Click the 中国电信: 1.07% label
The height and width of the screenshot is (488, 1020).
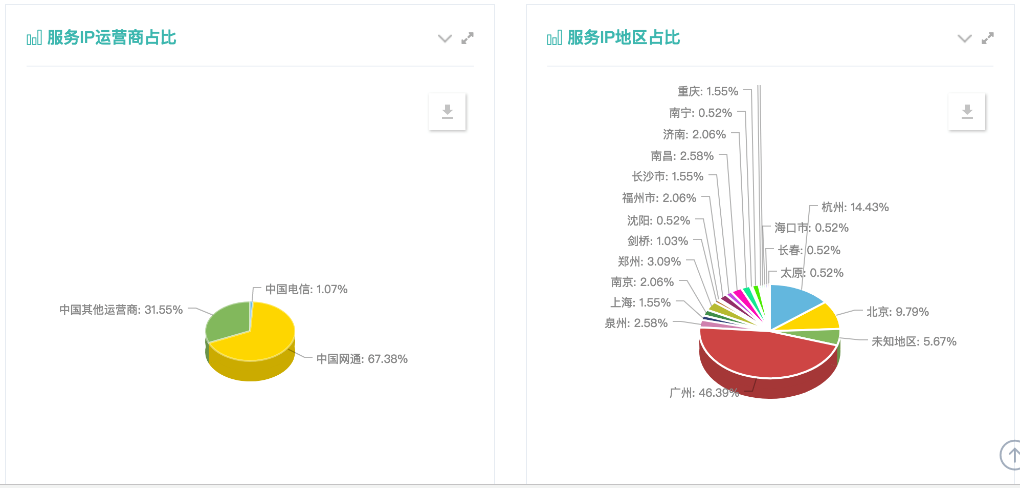[306, 289]
